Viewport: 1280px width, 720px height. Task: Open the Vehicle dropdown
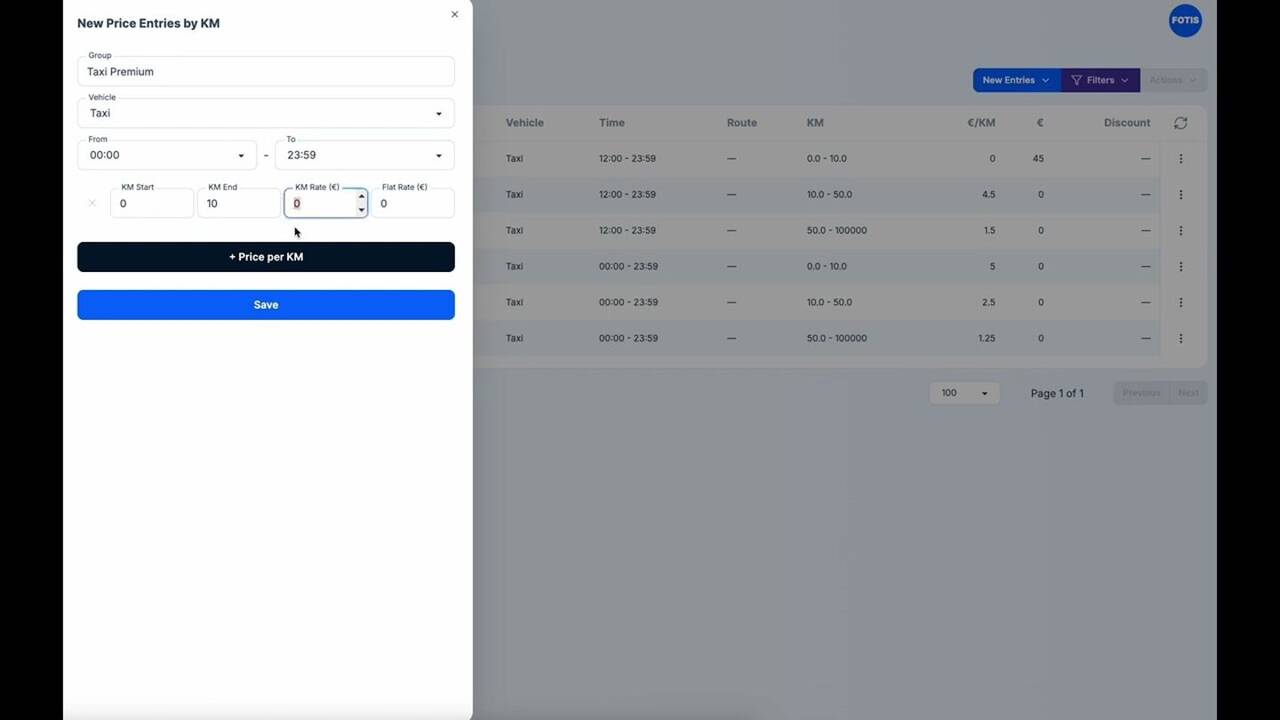(x=266, y=113)
